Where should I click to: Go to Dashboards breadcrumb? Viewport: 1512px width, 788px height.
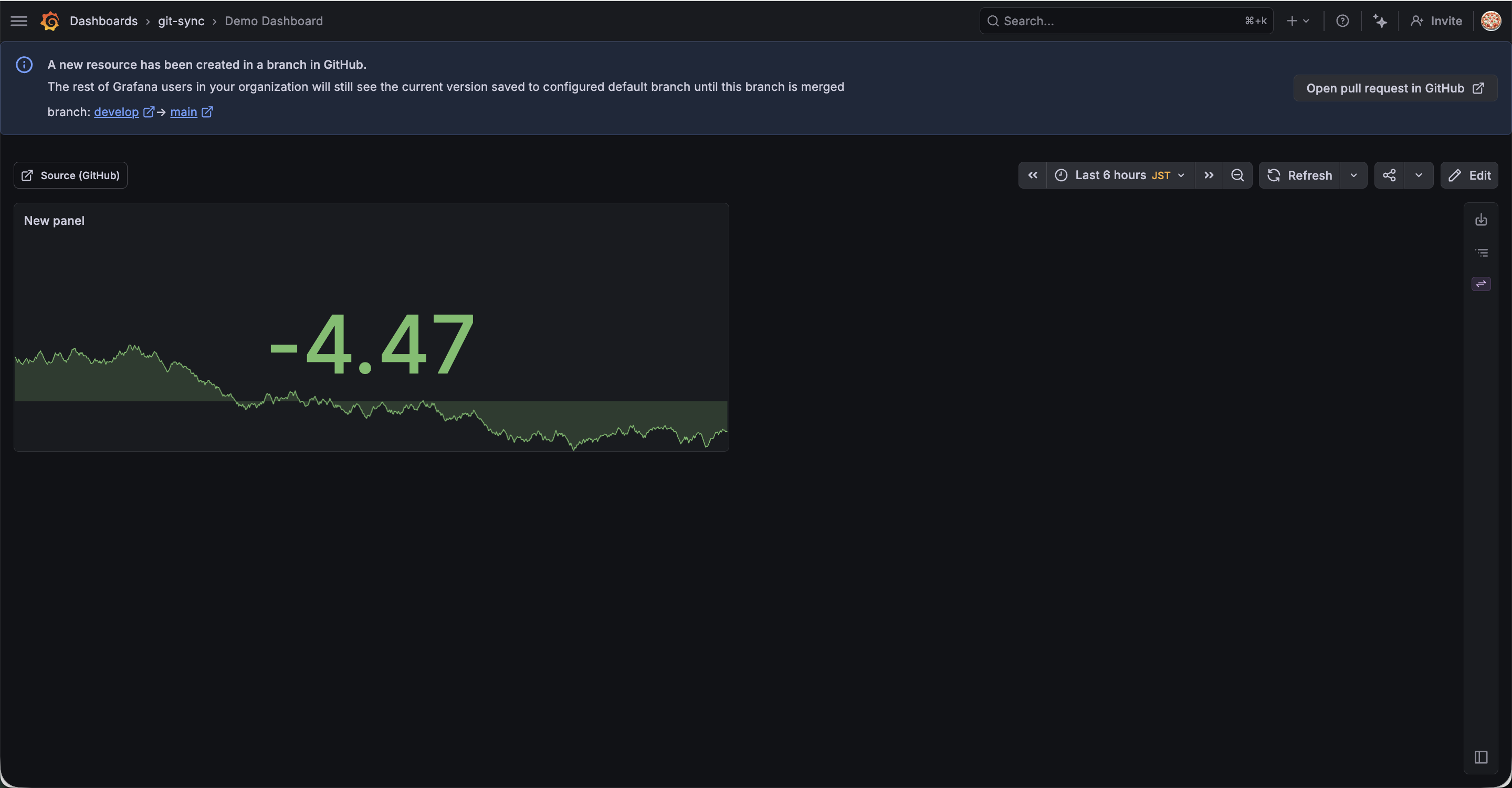[x=103, y=21]
